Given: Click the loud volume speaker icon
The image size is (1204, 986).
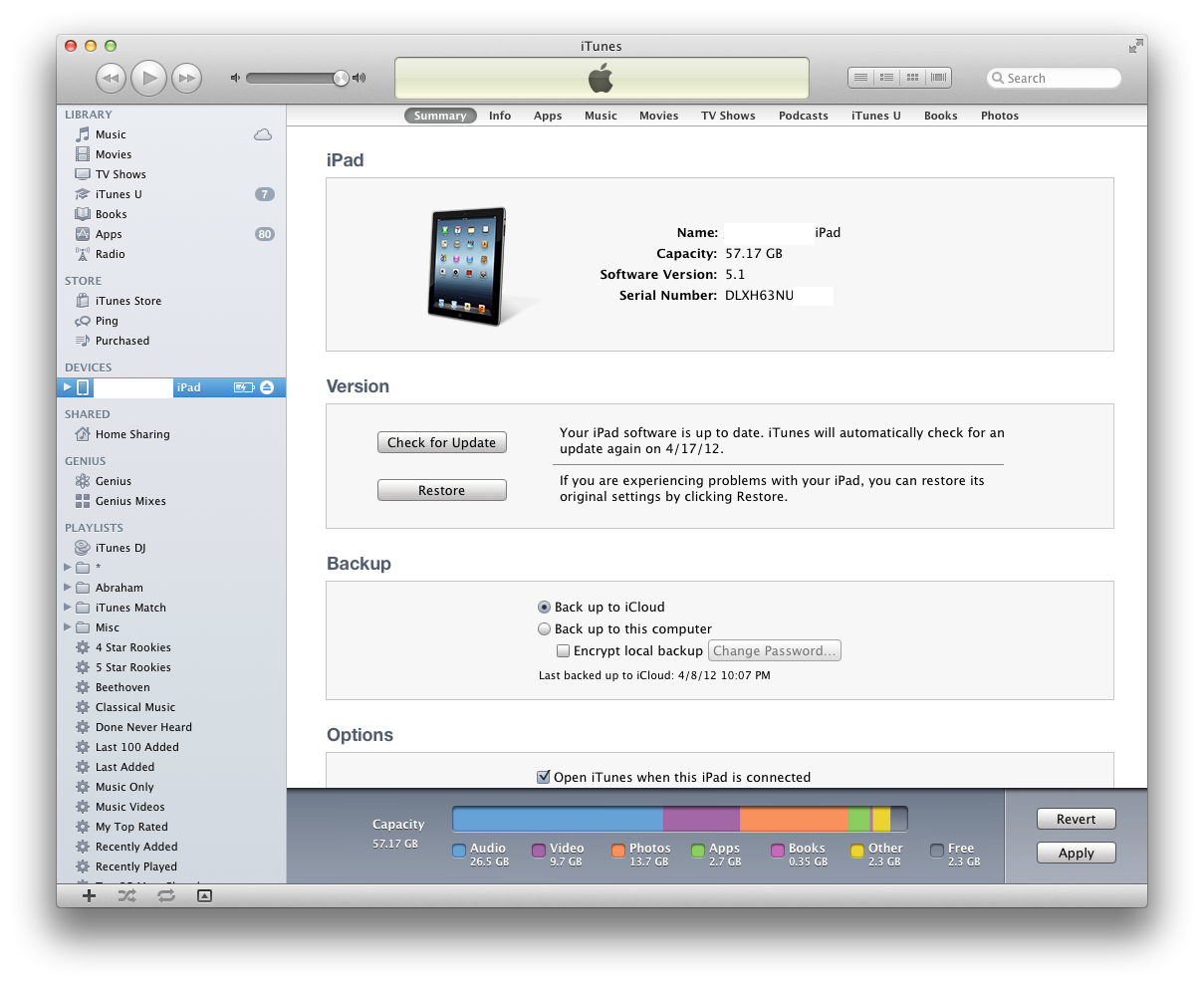Looking at the screenshot, I should click(360, 78).
